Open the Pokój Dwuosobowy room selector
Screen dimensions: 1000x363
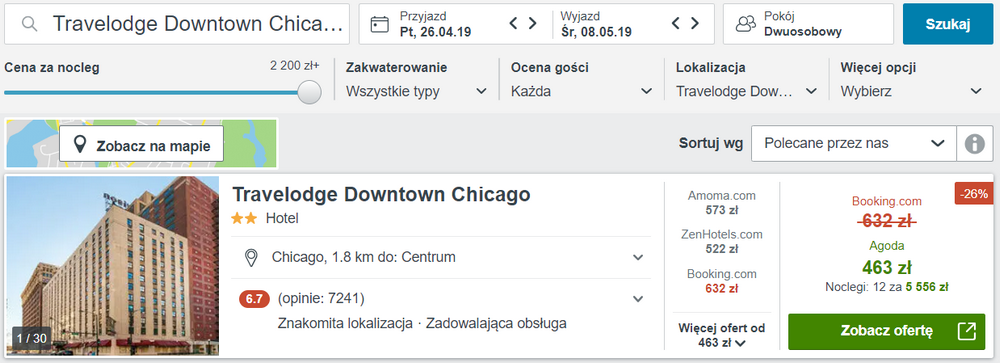point(808,24)
